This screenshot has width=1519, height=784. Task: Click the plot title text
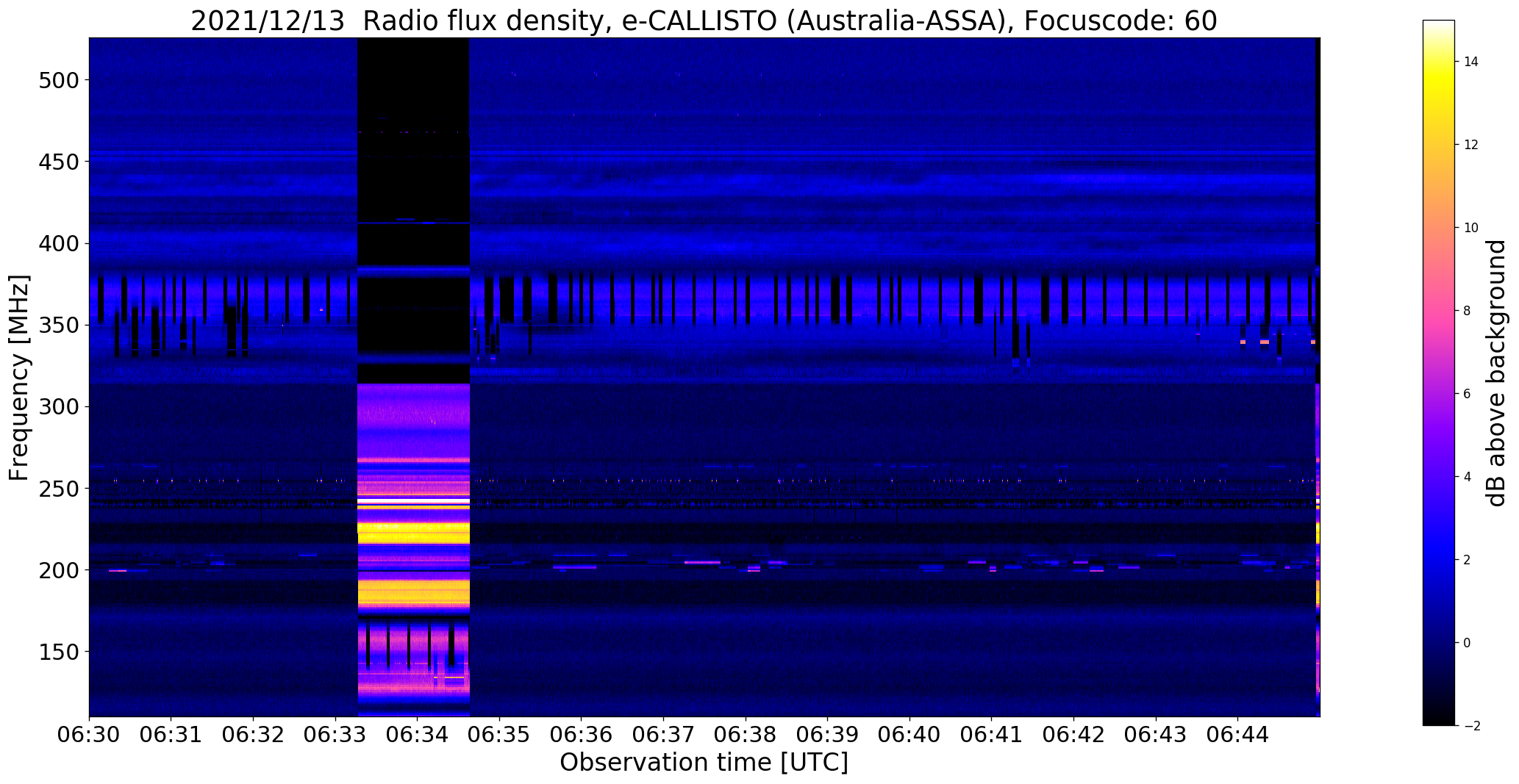tap(704, 21)
